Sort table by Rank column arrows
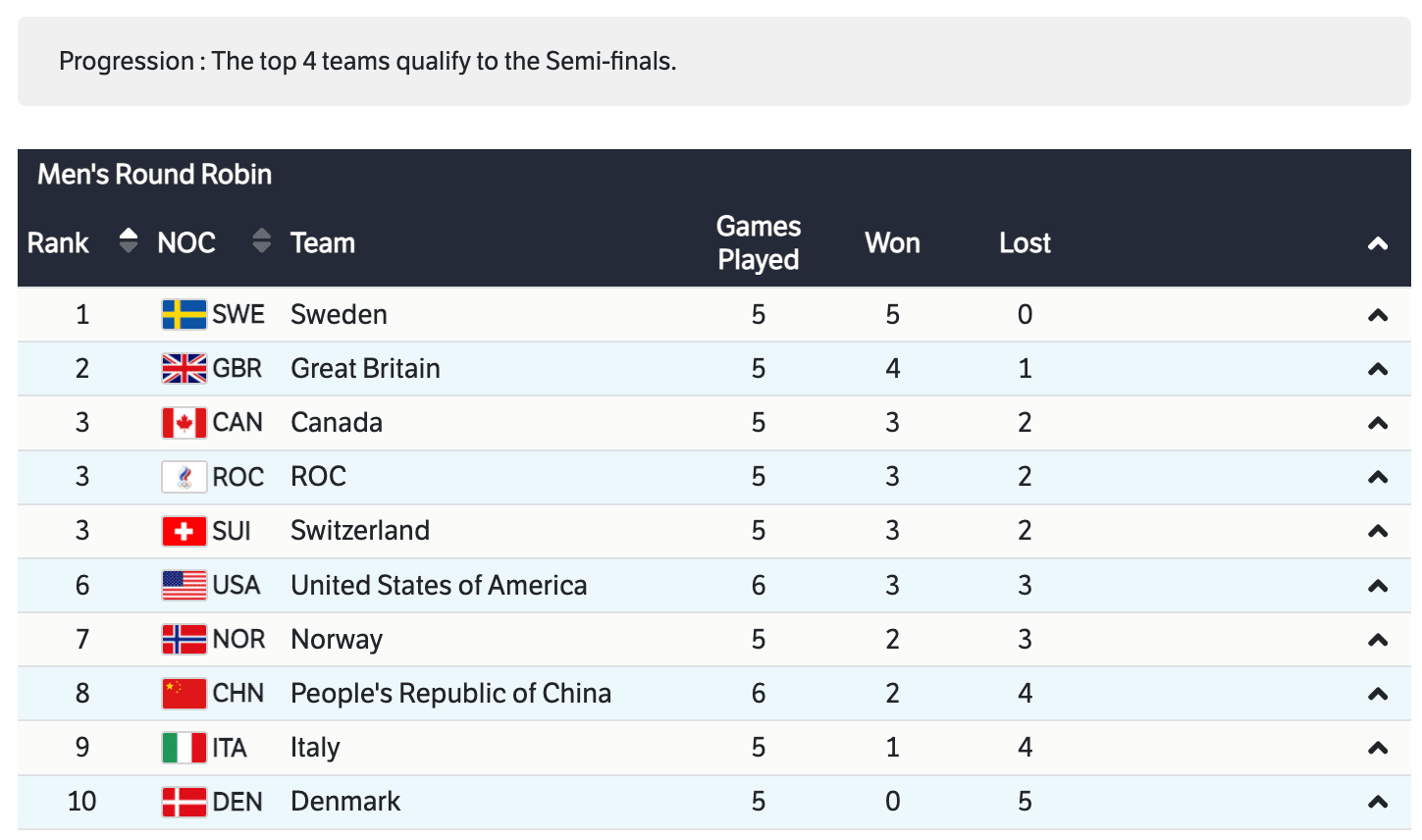Screen dimensions: 1422x840 pyautogui.click(x=129, y=241)
